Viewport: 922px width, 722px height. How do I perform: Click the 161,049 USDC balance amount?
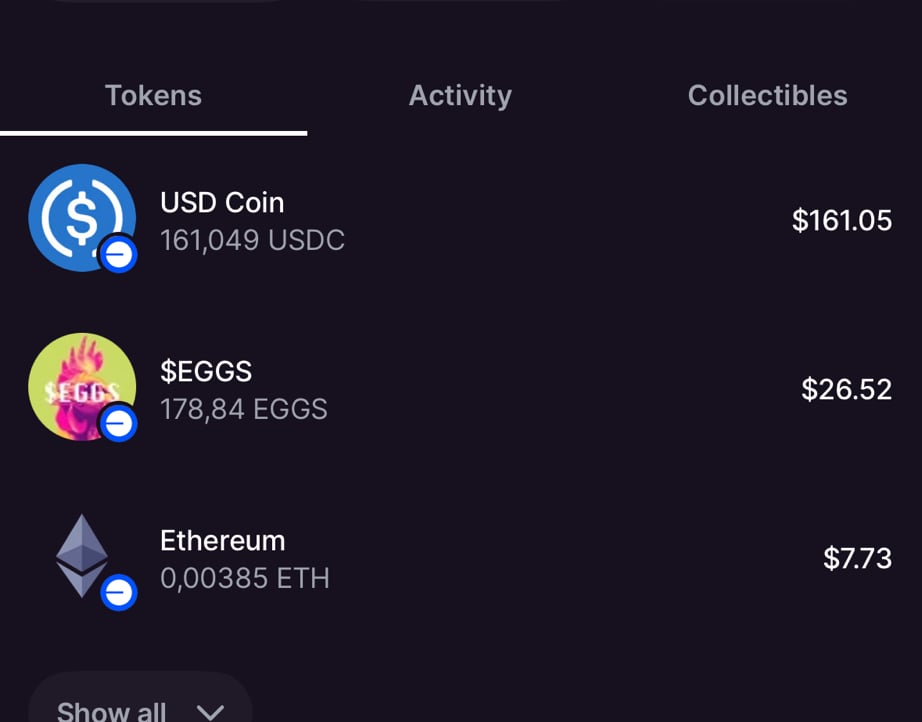(x=252, y=241)
